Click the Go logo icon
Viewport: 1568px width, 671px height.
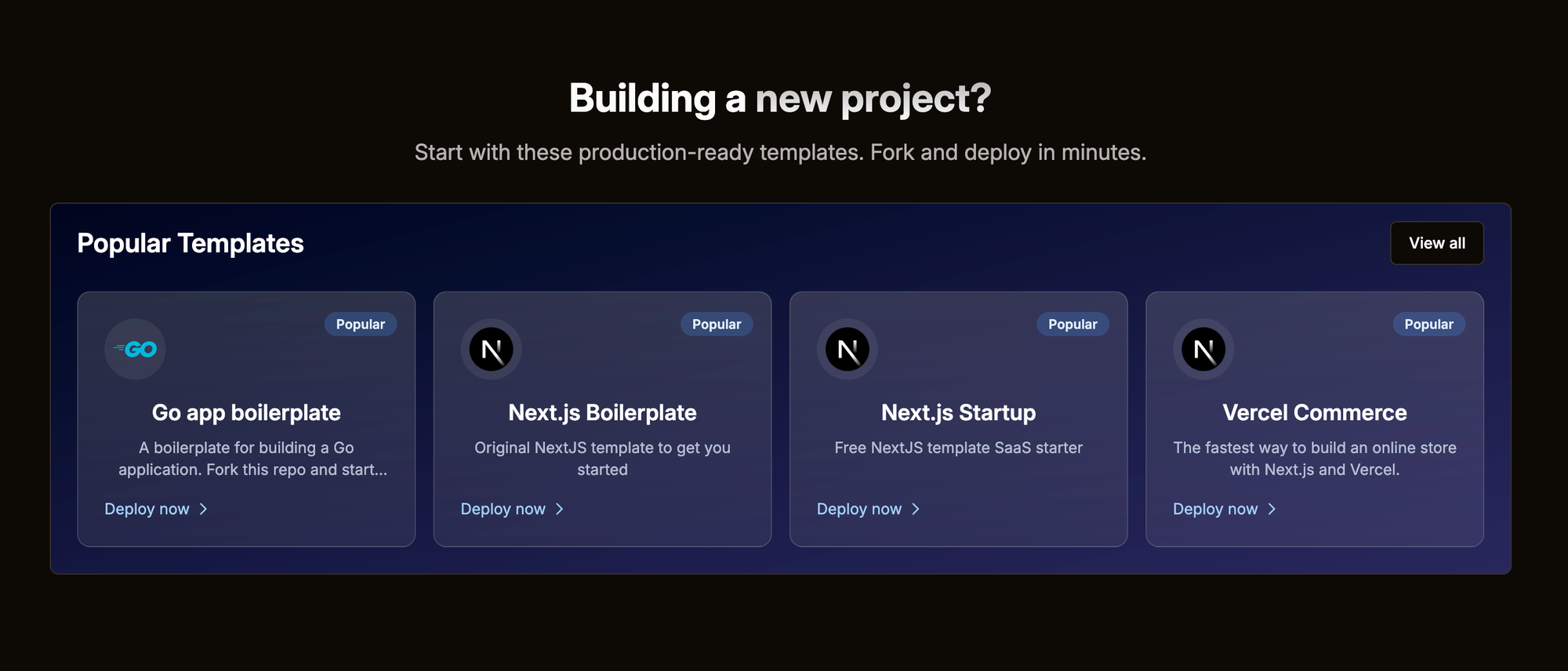(135, 350)
